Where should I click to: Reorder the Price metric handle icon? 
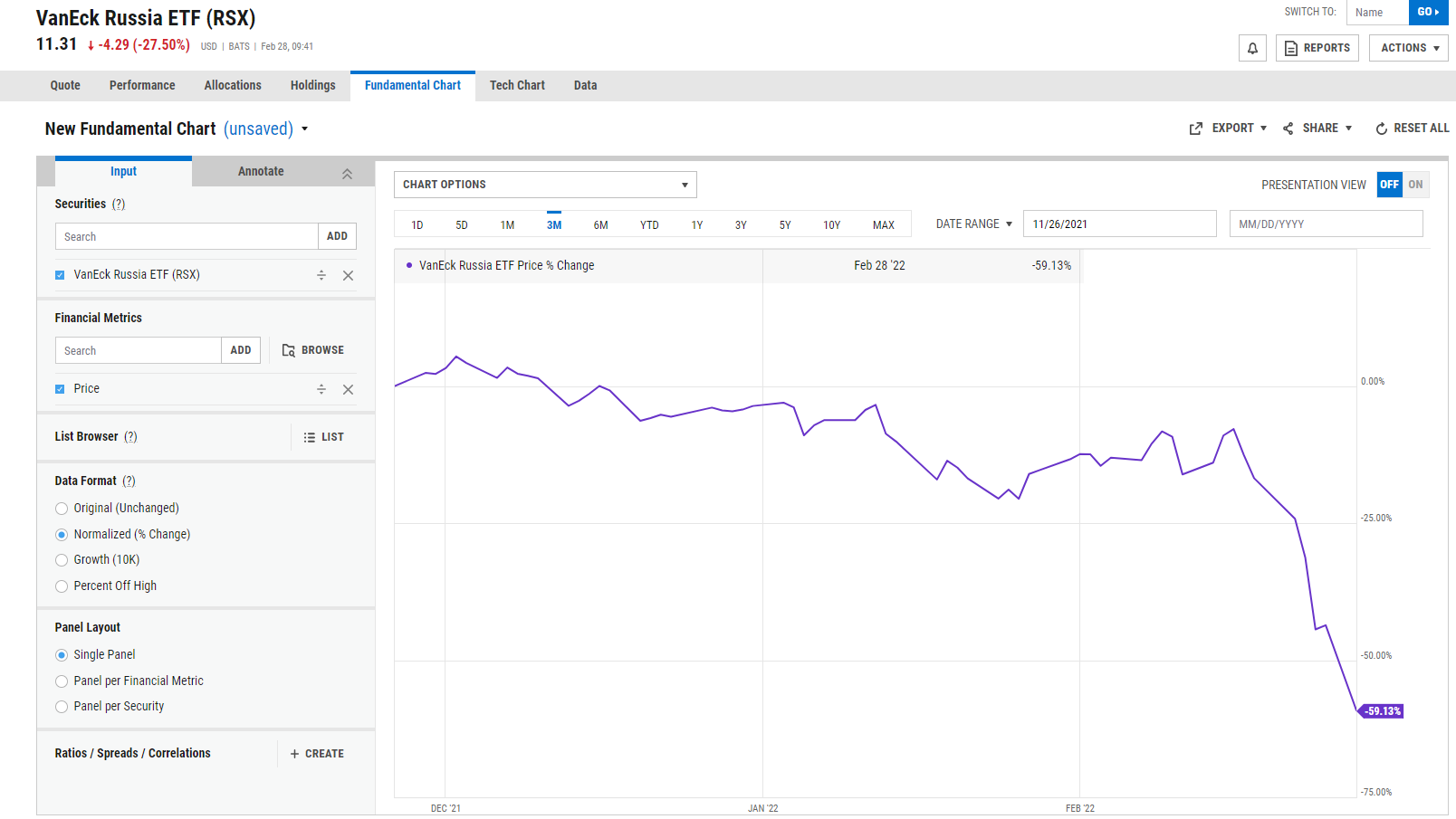tap(321, 389)
